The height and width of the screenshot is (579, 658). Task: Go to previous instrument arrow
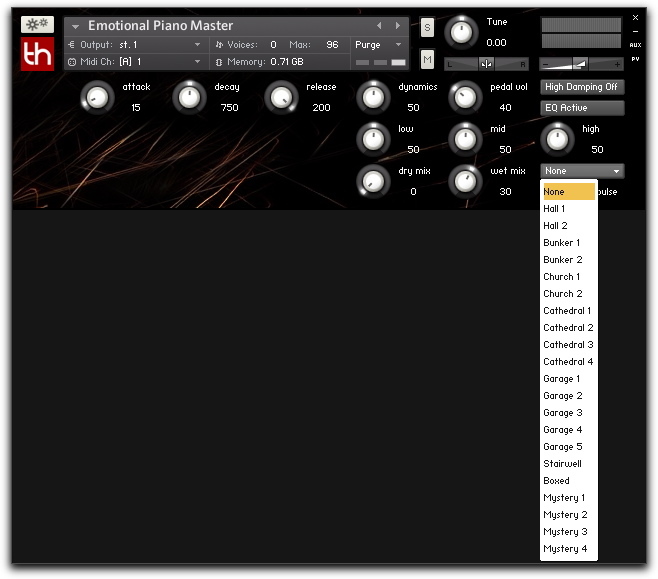(x=379, y=26)
